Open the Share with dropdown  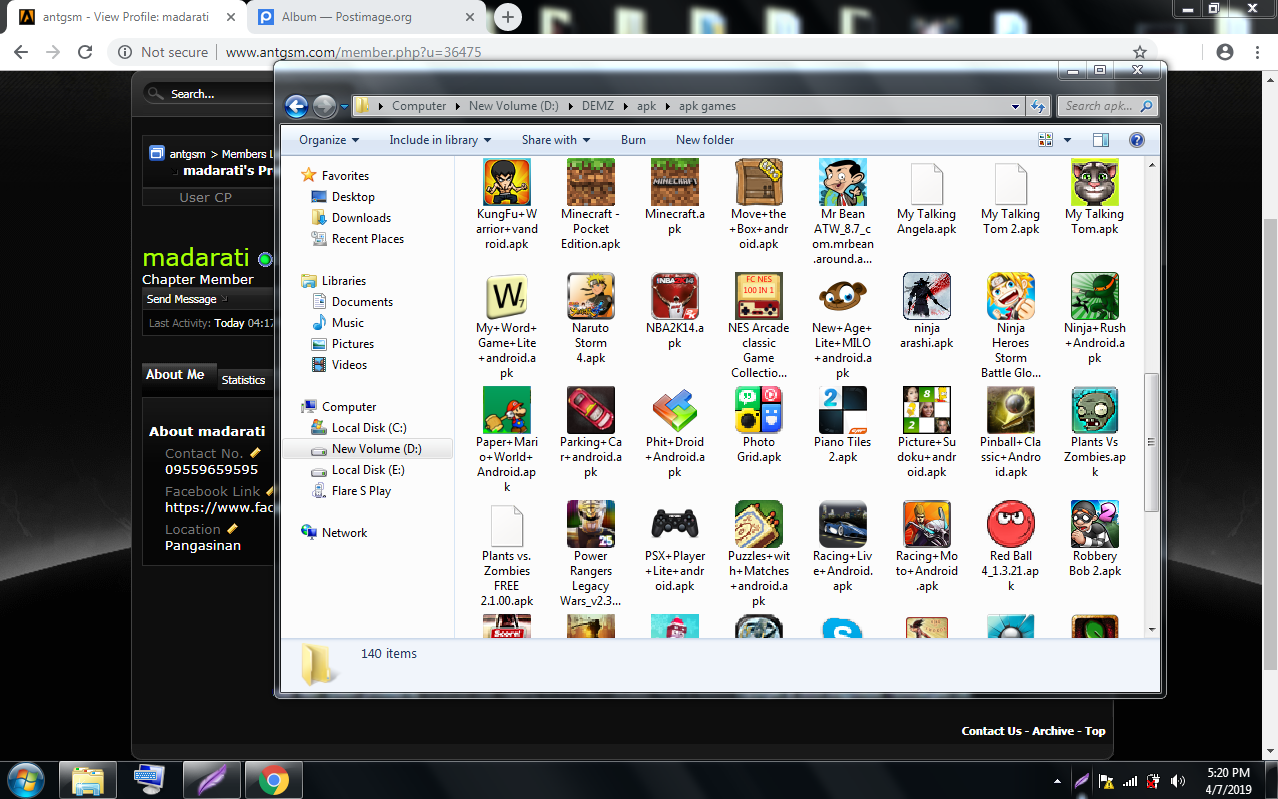point(556,140)
